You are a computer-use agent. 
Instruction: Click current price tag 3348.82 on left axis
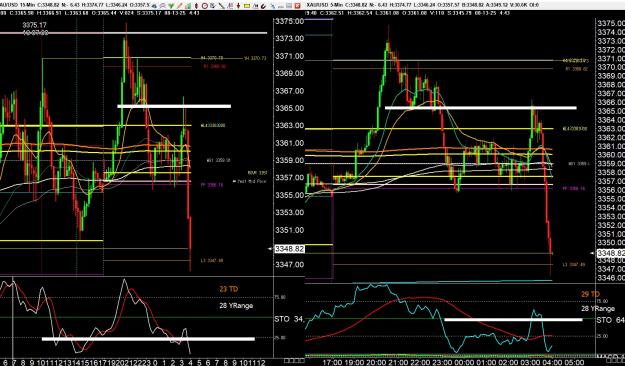tap(289, 249)
